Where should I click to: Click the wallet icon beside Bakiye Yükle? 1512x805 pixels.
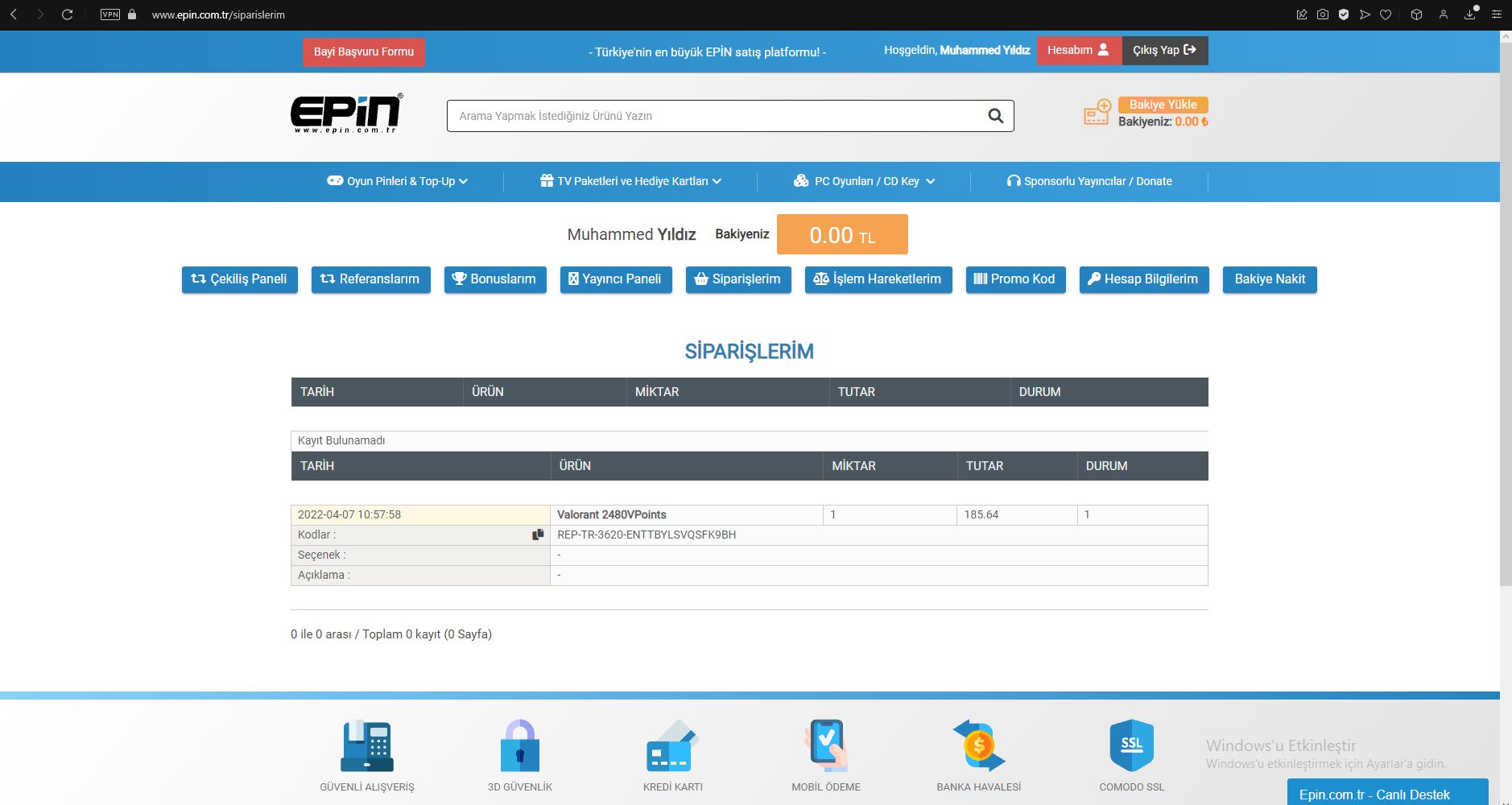click(x=1097, y=113)
